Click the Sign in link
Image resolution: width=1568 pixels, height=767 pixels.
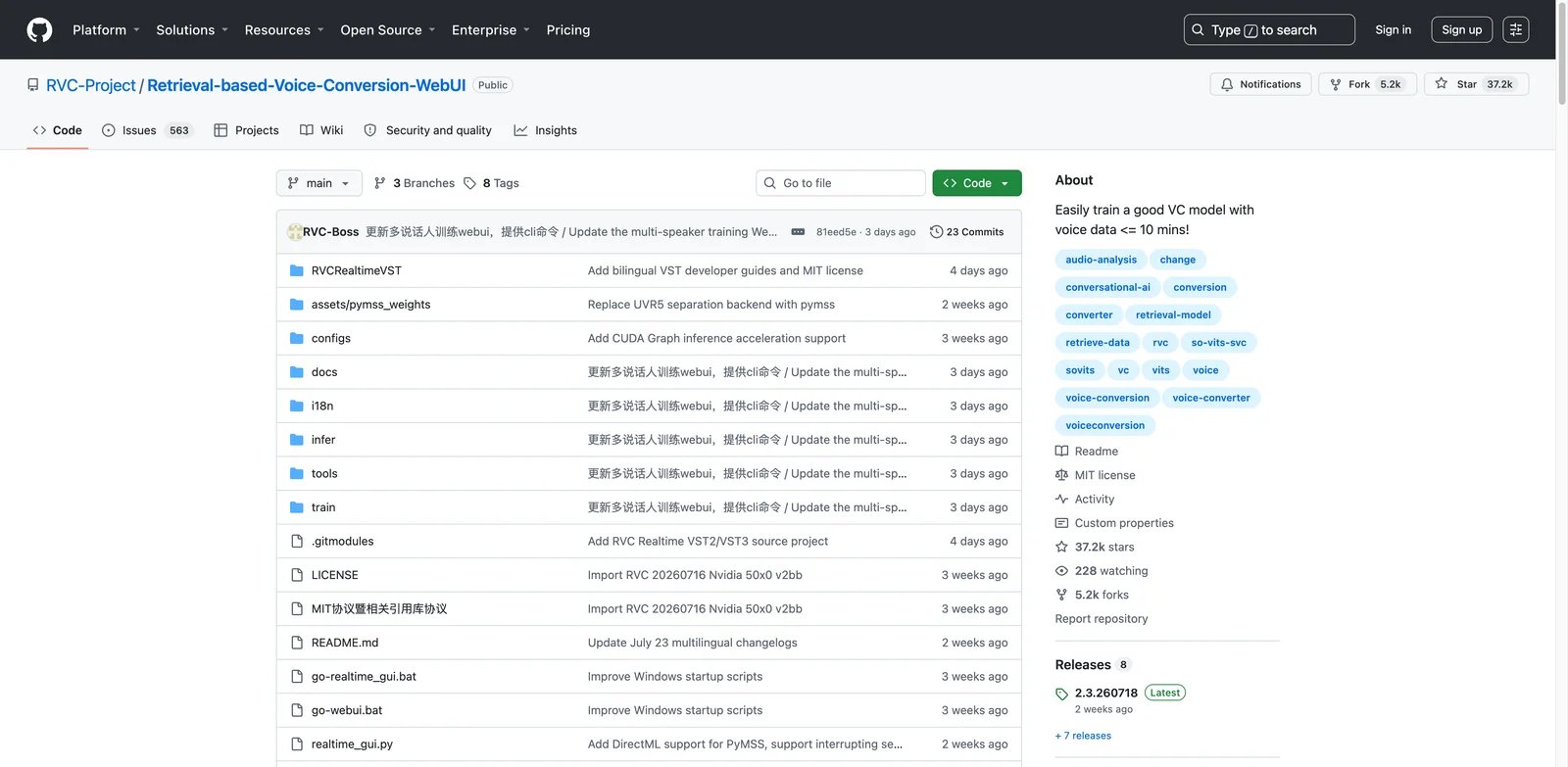pyautogui.click(x=1394, y=29)
